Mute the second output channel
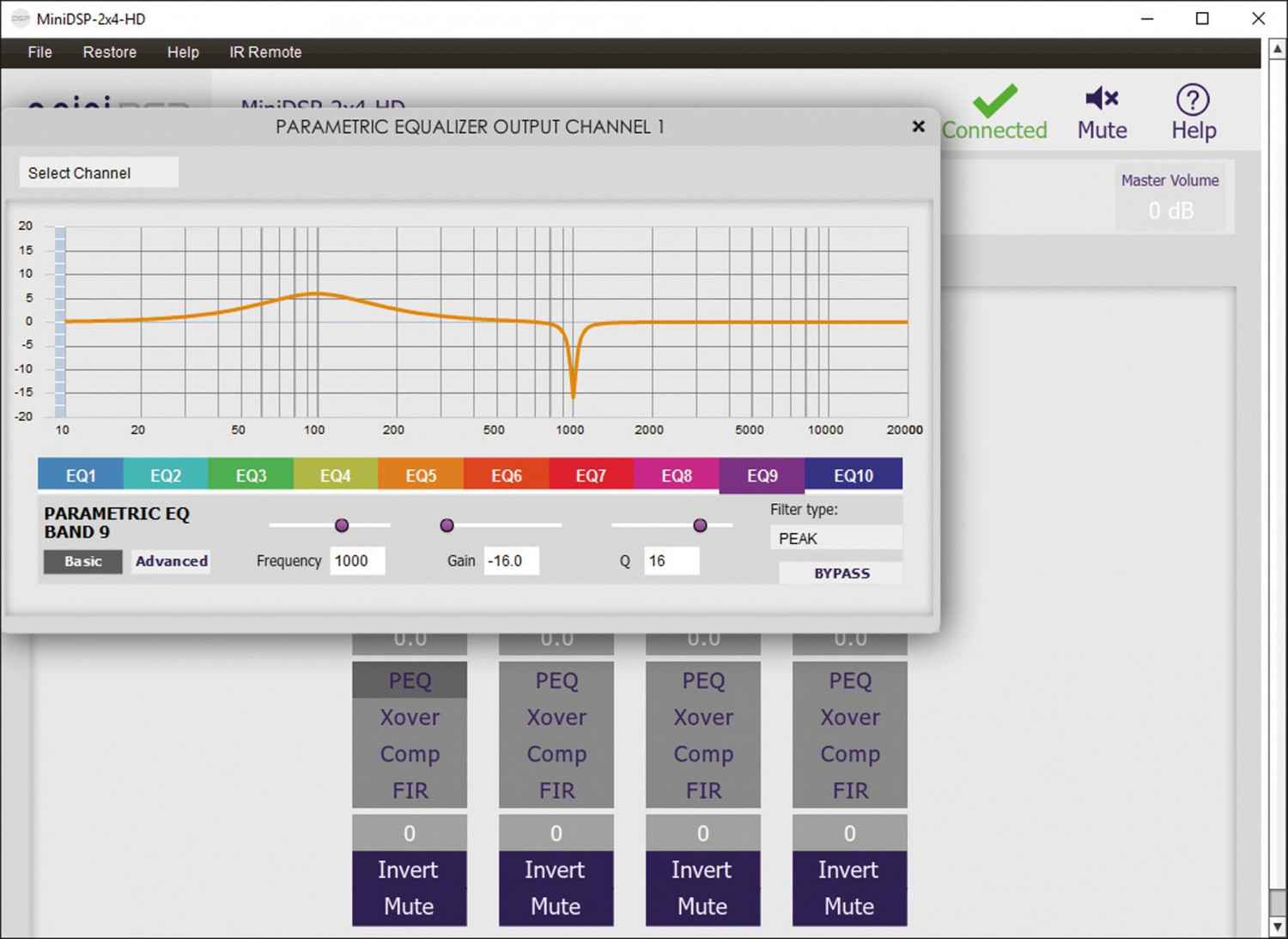The height and width of the screenshot is (939, 1288). coord(556,907)
